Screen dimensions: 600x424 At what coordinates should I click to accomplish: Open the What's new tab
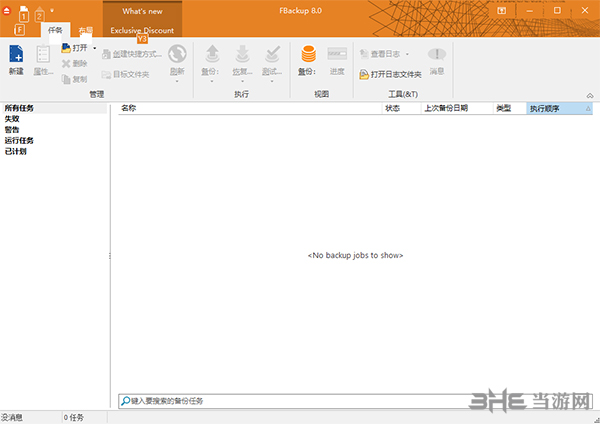click(x=142, y=11)
